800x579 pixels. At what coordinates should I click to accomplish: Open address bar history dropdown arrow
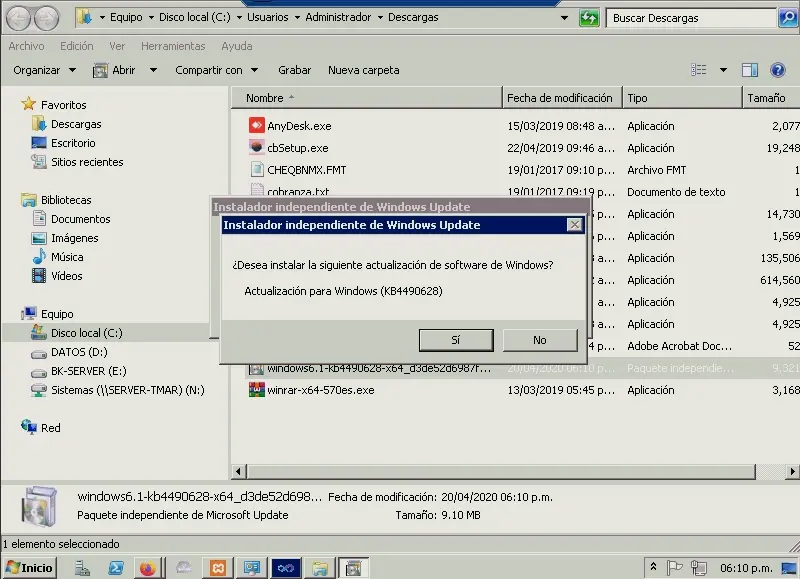pyautogui.click(x=564, y=18)
